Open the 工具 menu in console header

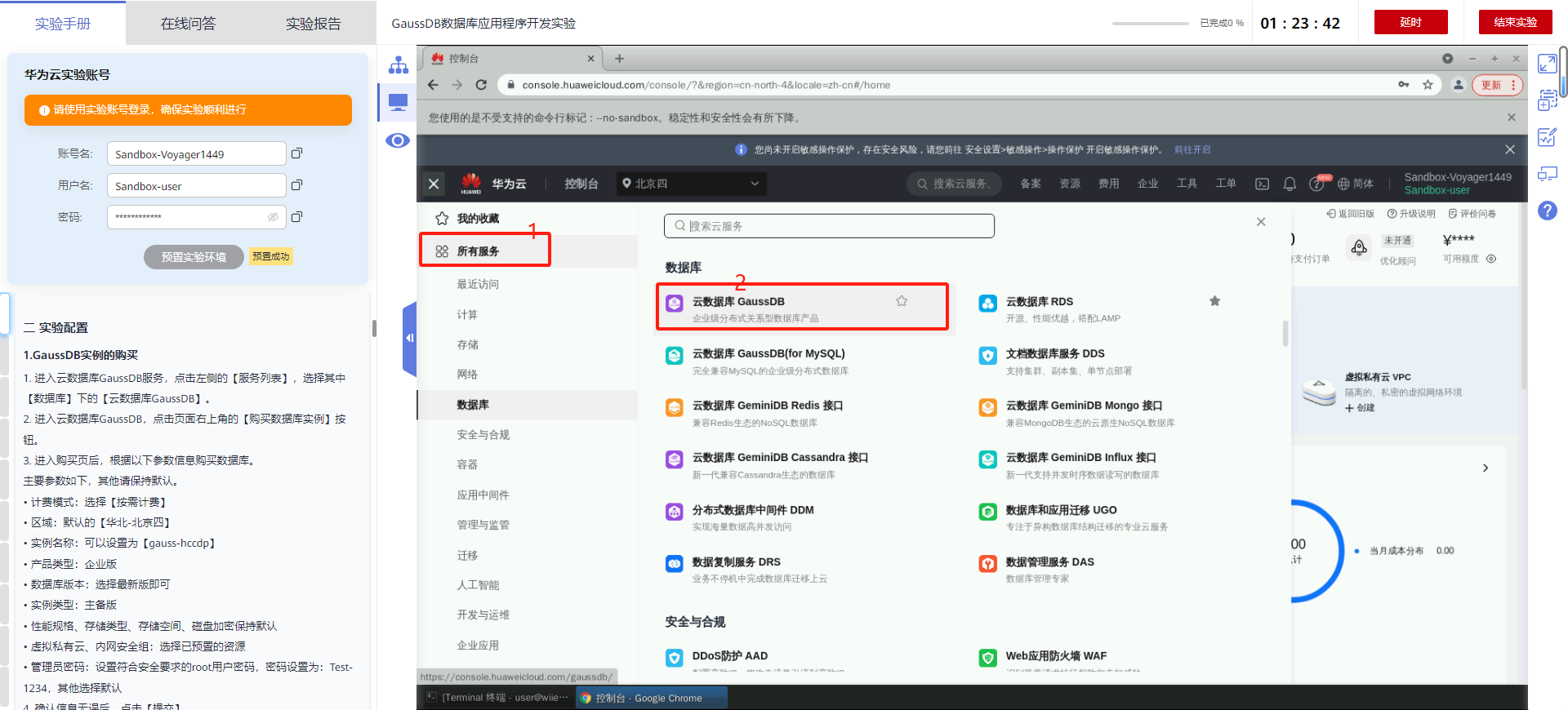1187,184
